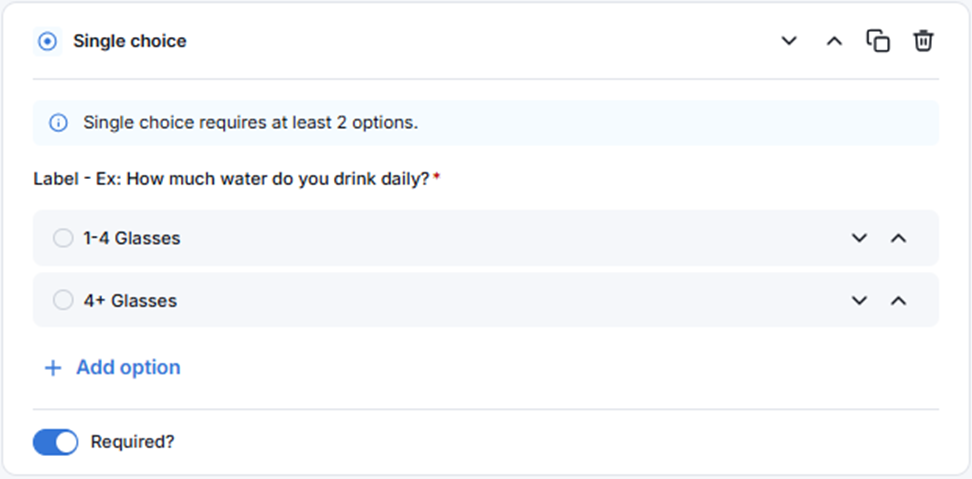This screenshot has height=479, width=972.
Task: Select the 1-4 Glasses radio button
Action: [x=63, y=238]
